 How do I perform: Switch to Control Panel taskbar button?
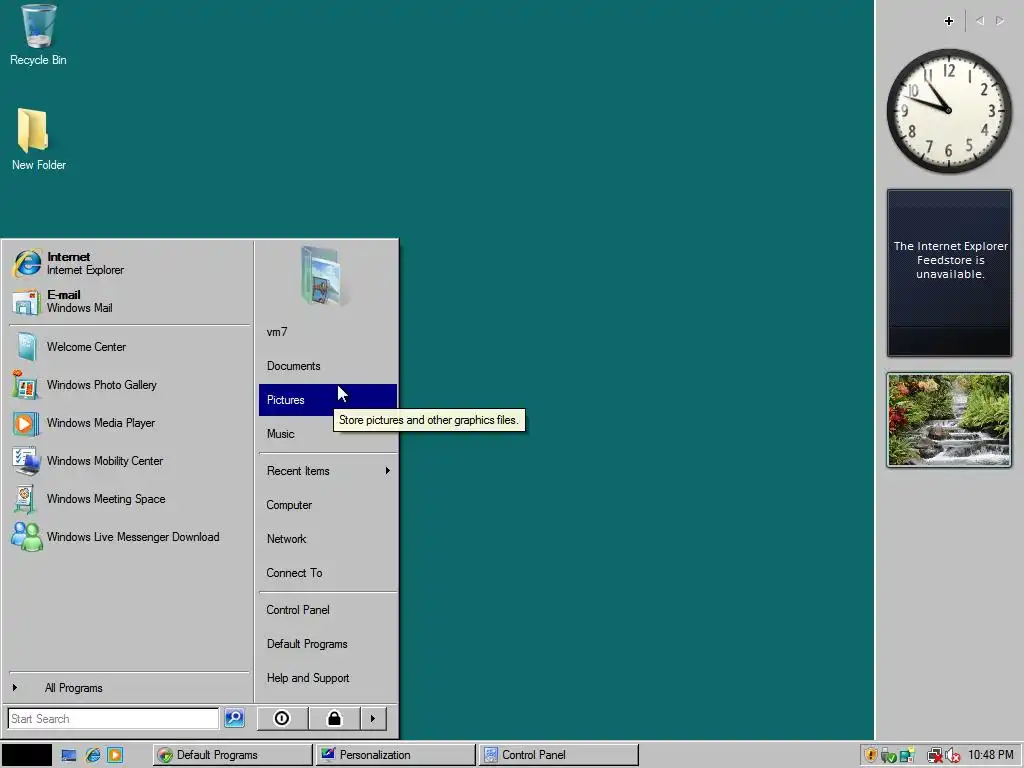tap(558, 755)
